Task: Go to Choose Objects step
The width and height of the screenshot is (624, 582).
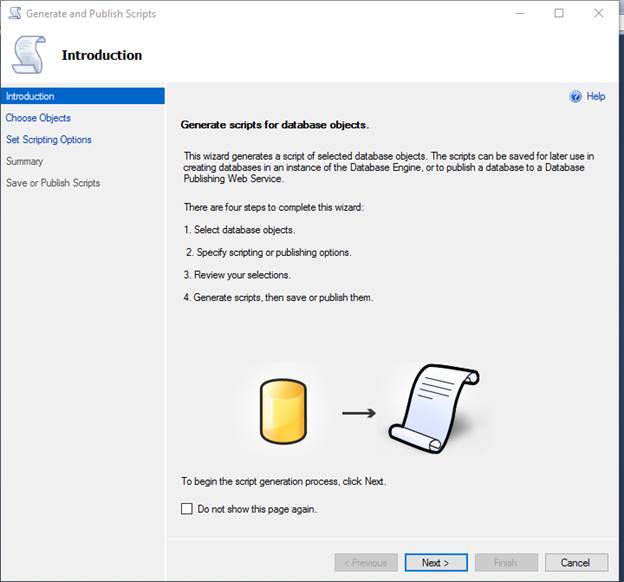Action: (38, 118)
